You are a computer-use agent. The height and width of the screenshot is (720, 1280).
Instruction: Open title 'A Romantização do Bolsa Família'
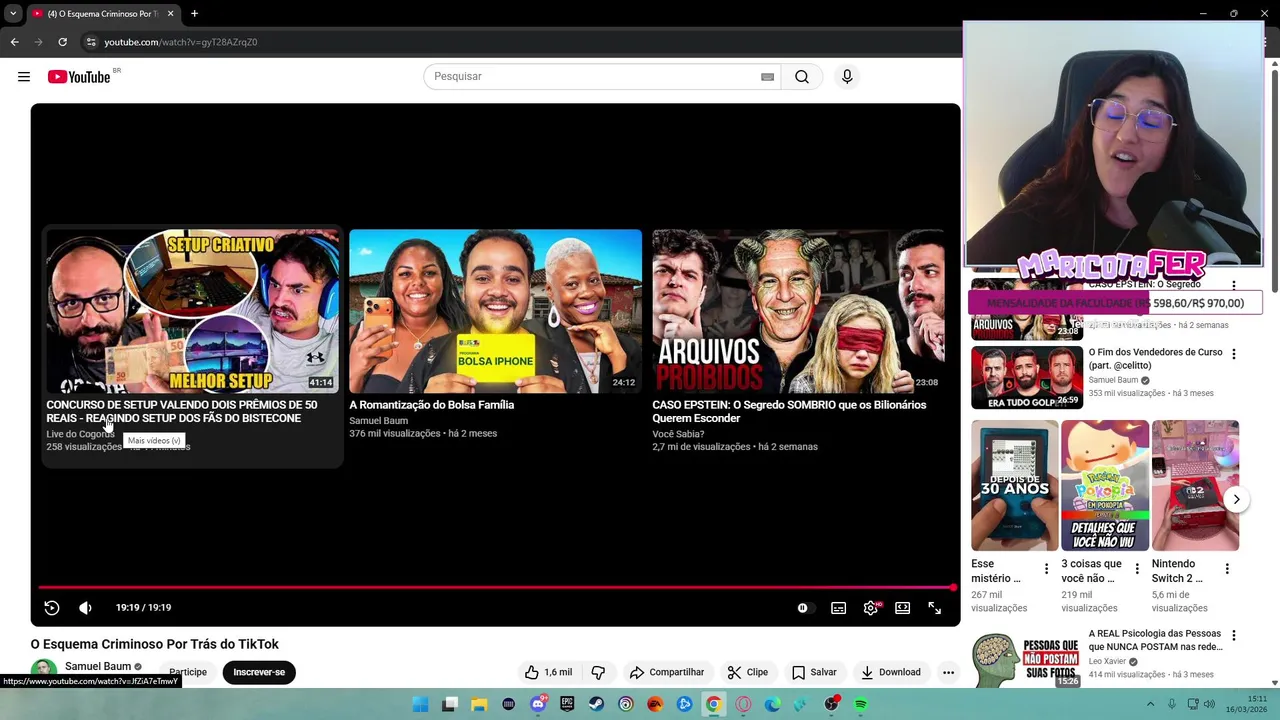[431, 405]
